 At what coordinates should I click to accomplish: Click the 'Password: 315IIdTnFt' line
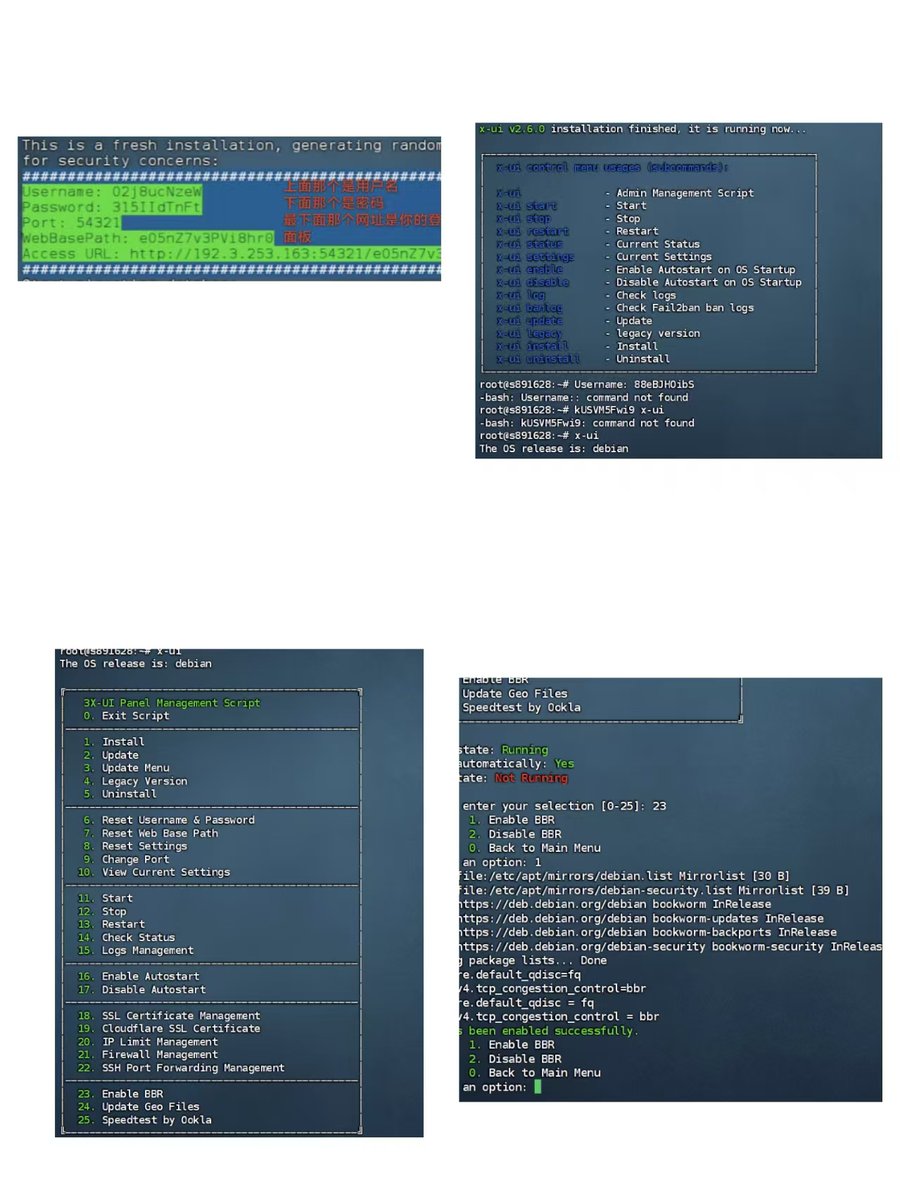click(x=112, y=206)
